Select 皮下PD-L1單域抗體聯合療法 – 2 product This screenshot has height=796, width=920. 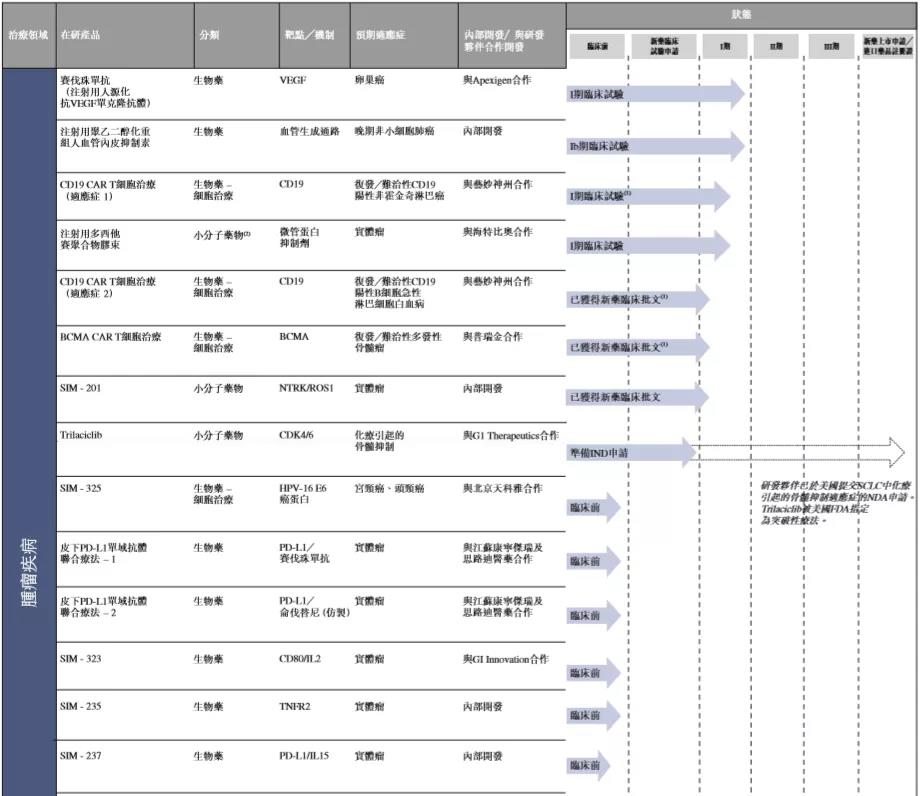click(x=103, y=607)
